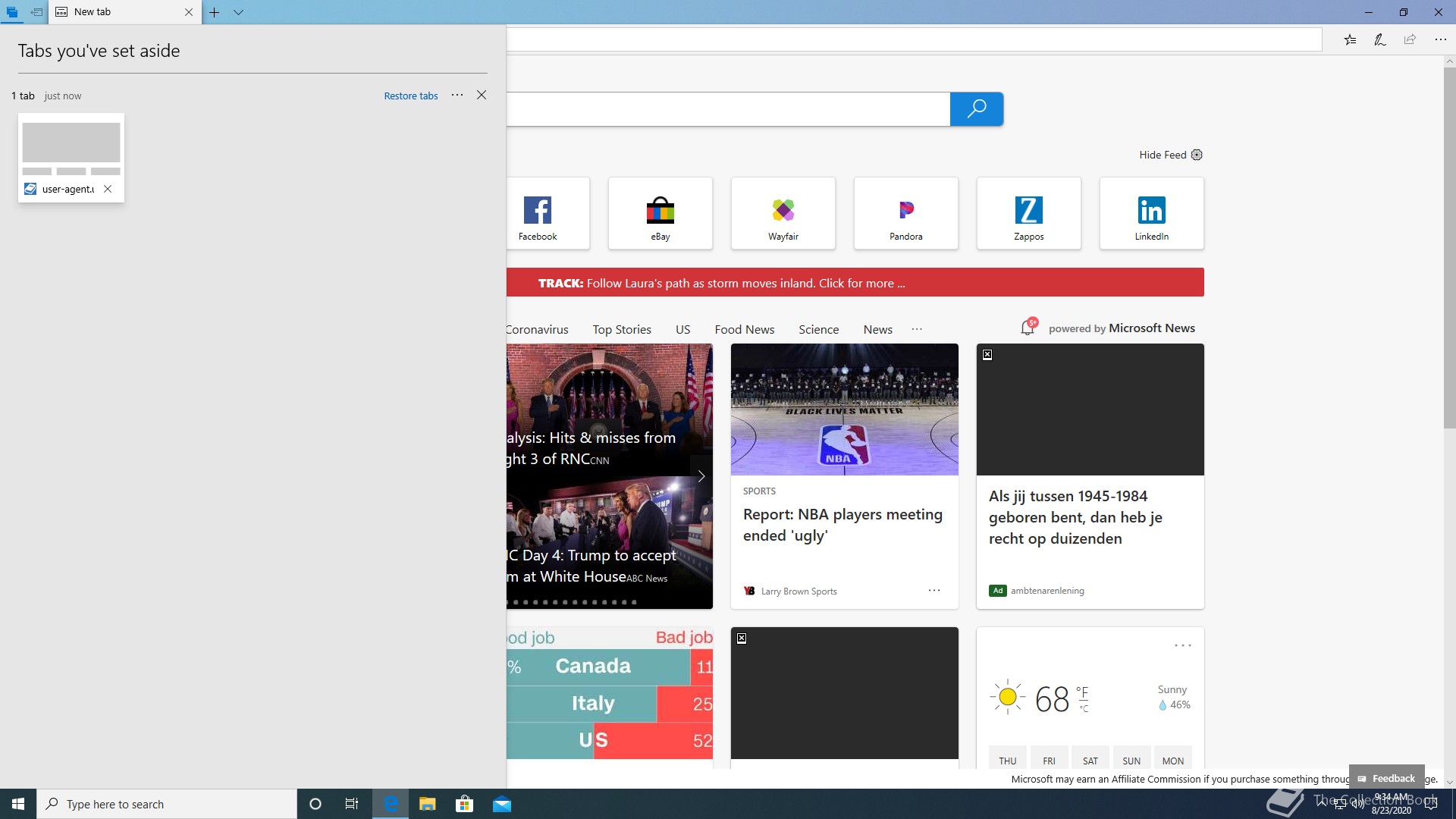Click Hide Feed link
The width and height of the screenshot is (1456, 819).
click(1163, 155)
